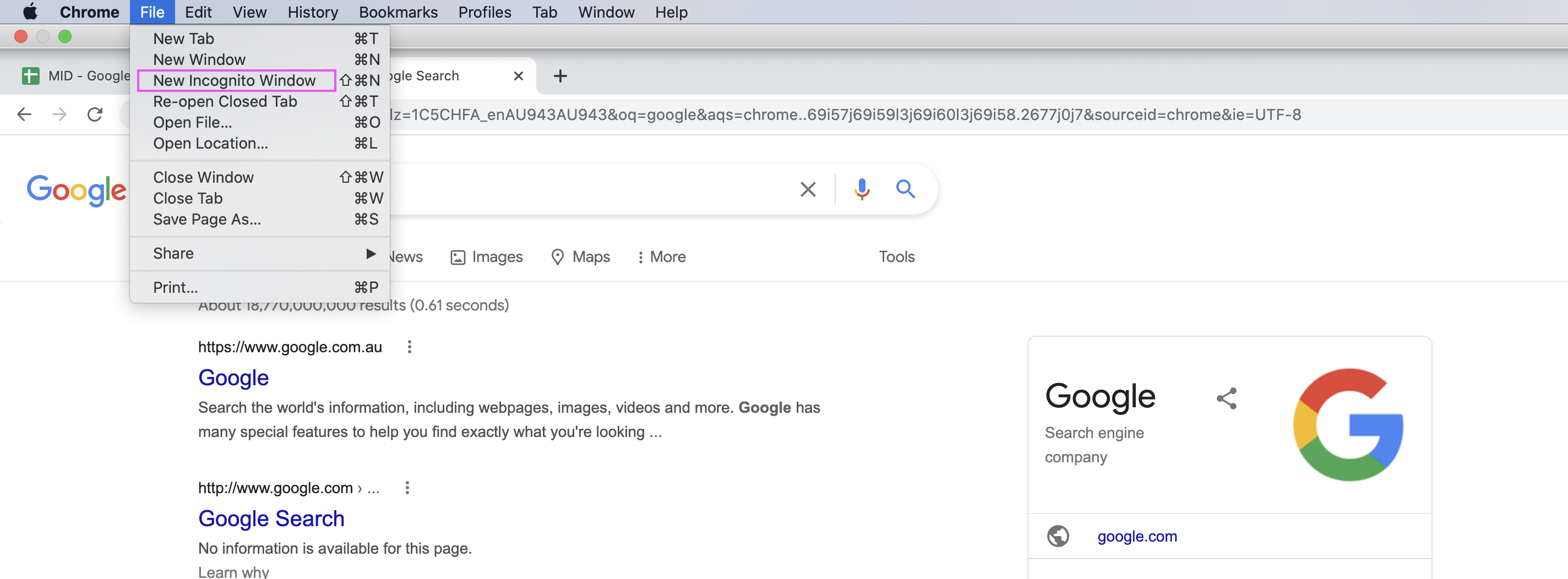1568x579 pixels.
Task: Open the search Tools options
Action: [x=896, y=256]
